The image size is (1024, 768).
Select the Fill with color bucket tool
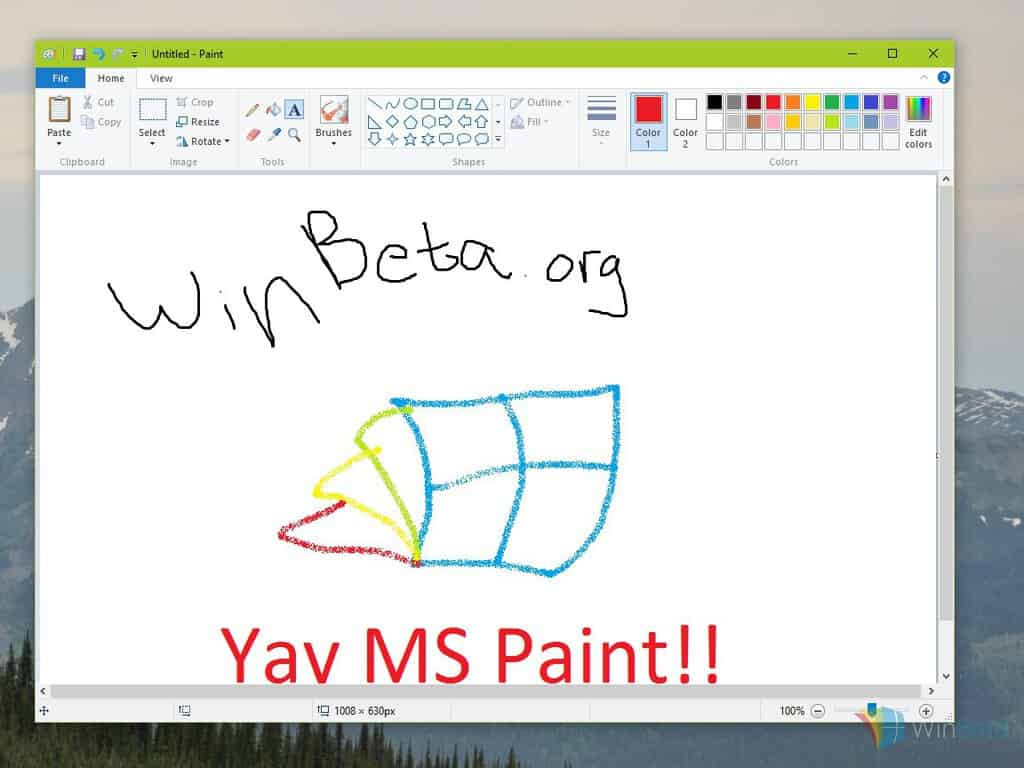pos(274,110)
